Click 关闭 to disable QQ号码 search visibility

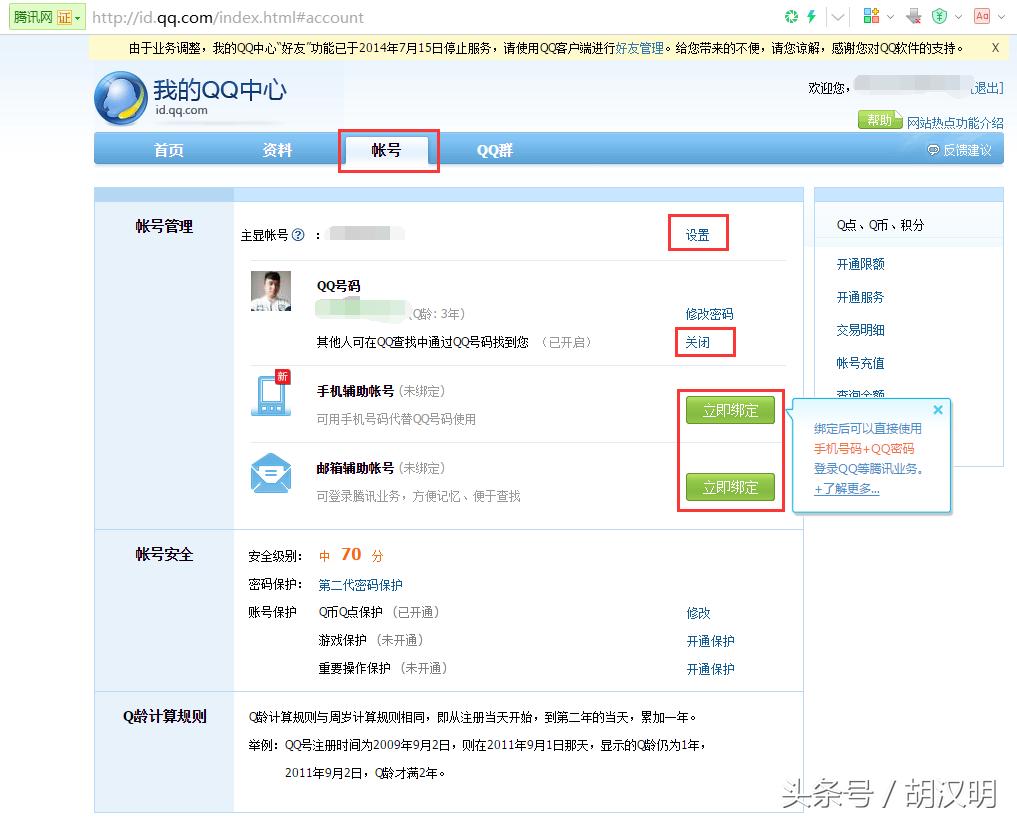click(704, 341)
